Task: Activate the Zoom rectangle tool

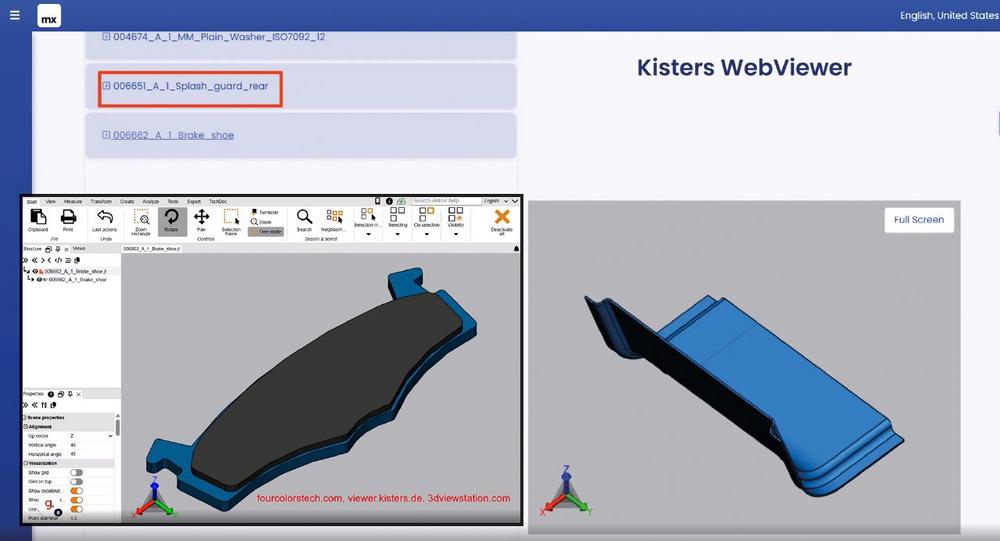Action: (141, 221)
